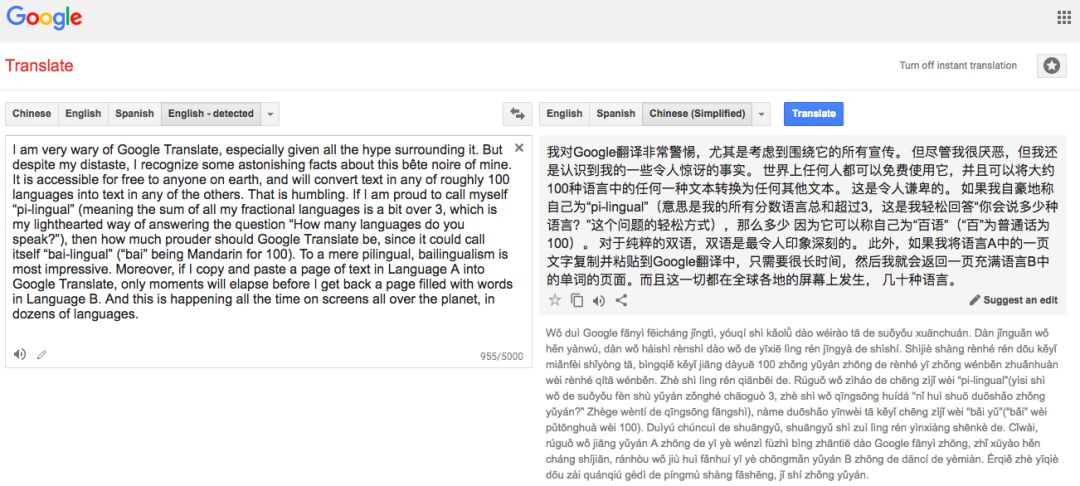Select Spanish as the source language
Screen dimensions: 1080x486
(134, 114)
